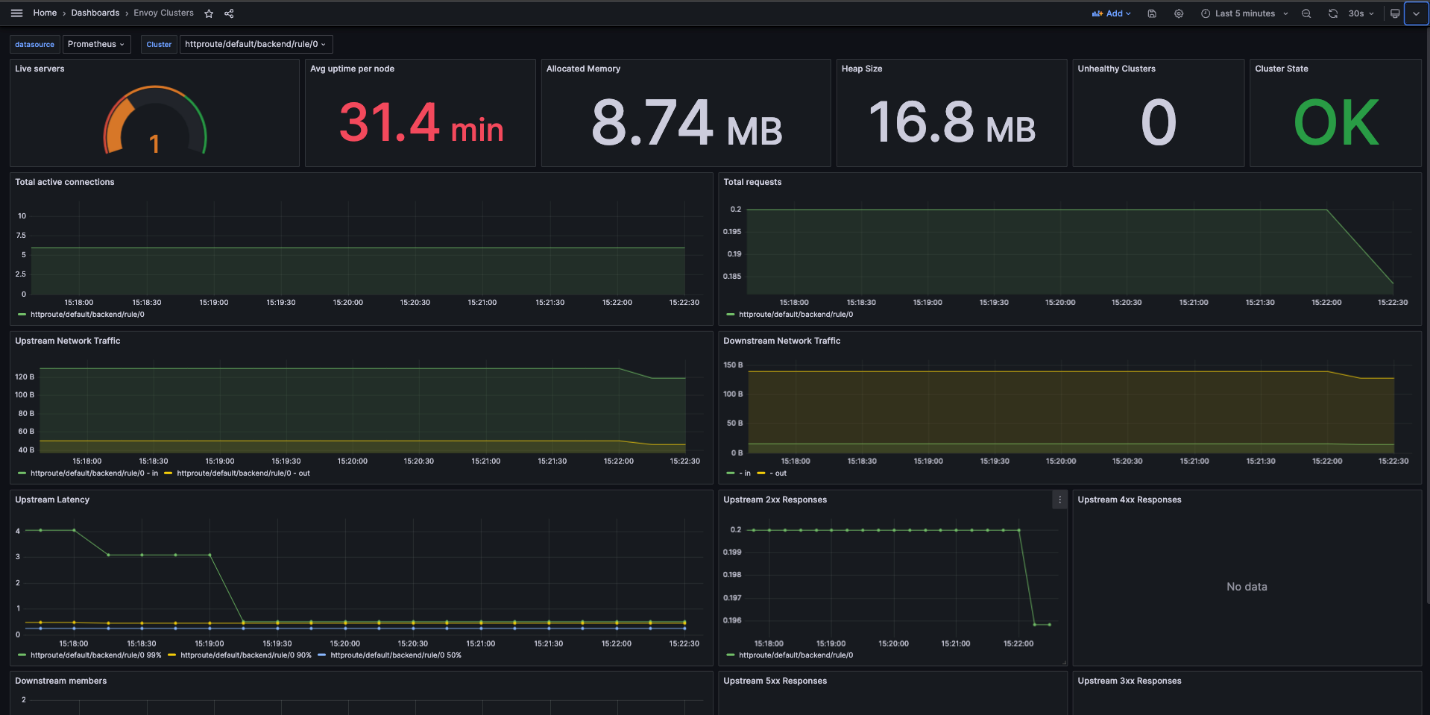The image size is (1430, 715).
Task: Navigate to Dashboards in the breadcrumb
Action: 95,13
